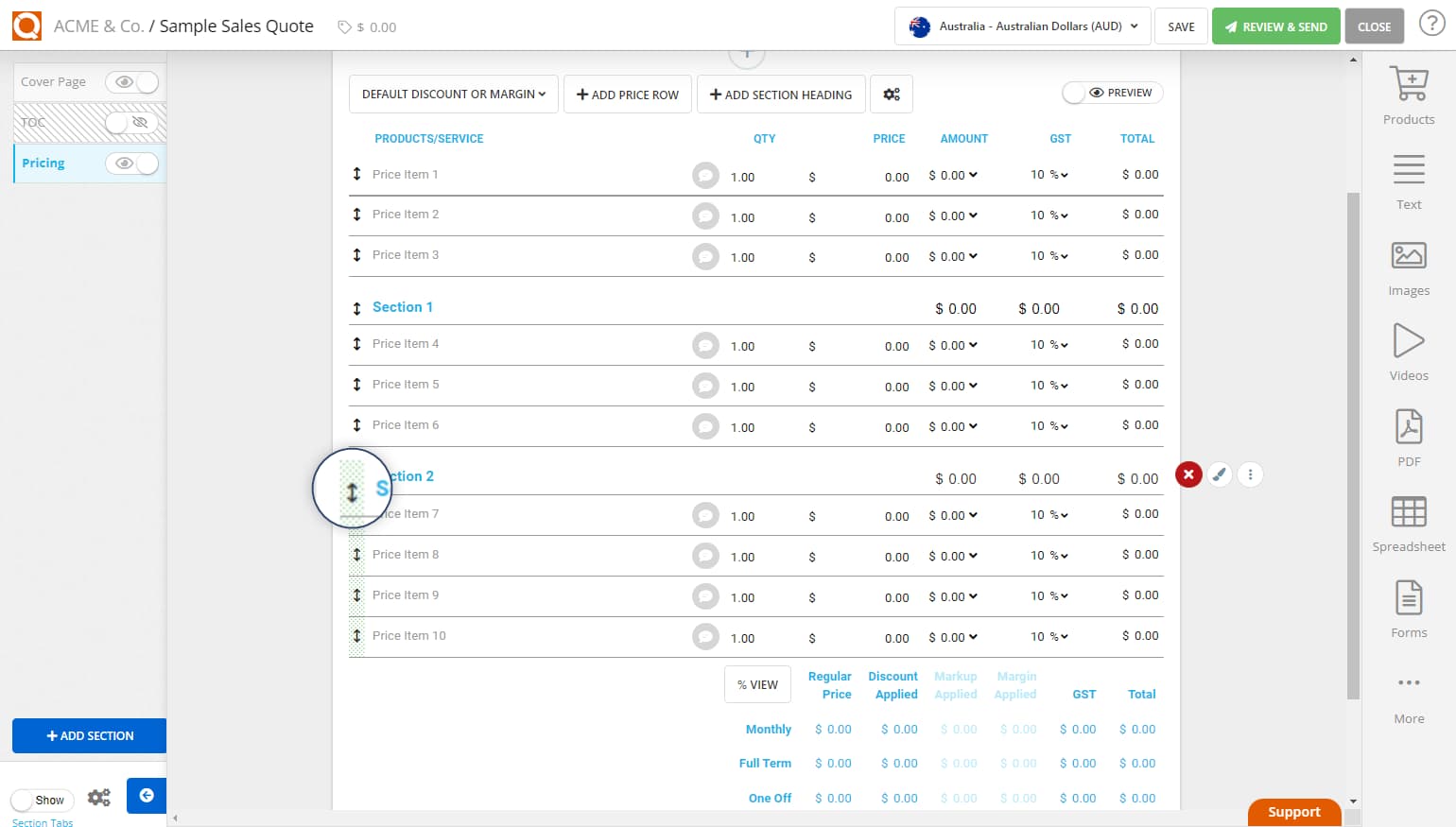This screenshot has width=1456, height=827.
Task: Click the Review & Send button
Action: 1275,26
